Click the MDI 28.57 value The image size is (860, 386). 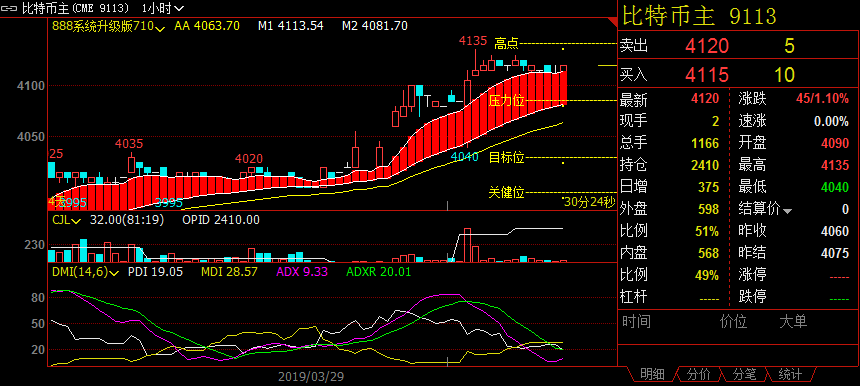pyautogui.click(x=229, y=271)
